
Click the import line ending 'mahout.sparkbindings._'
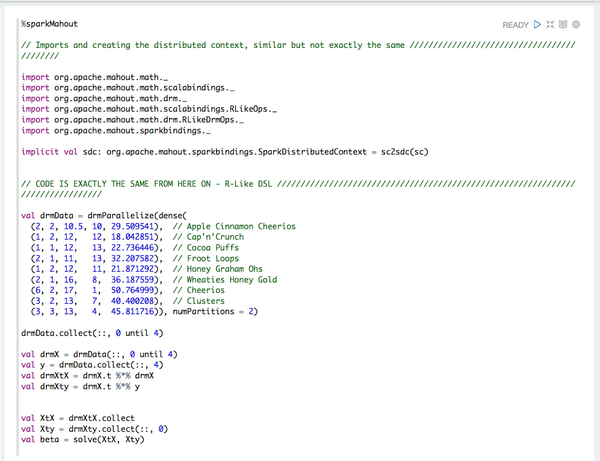[x=116, y=131]
